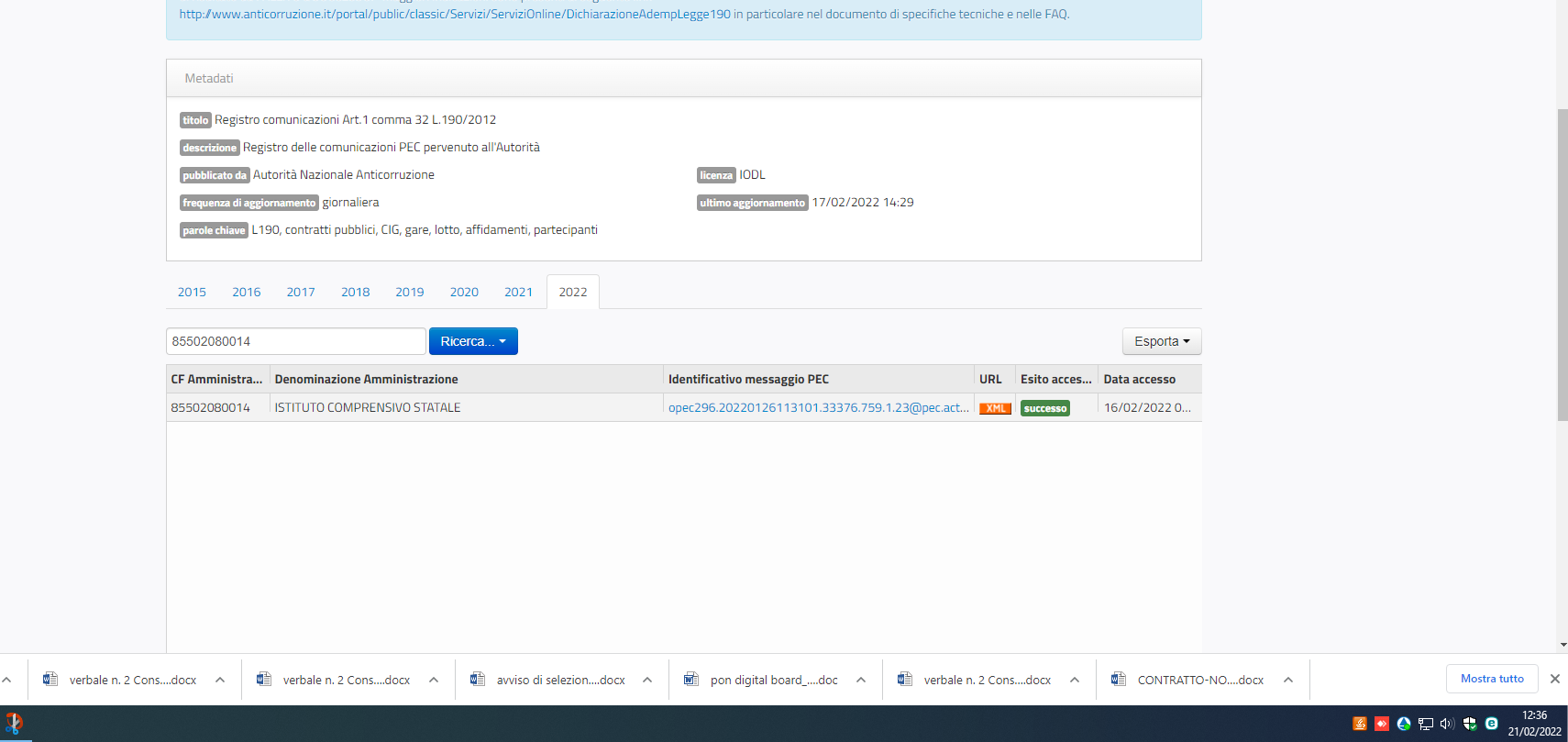The height and width of the screenshot is (742, 1568).
Task: Click the page vertical scrollbar
Action: coord(1562,266)
